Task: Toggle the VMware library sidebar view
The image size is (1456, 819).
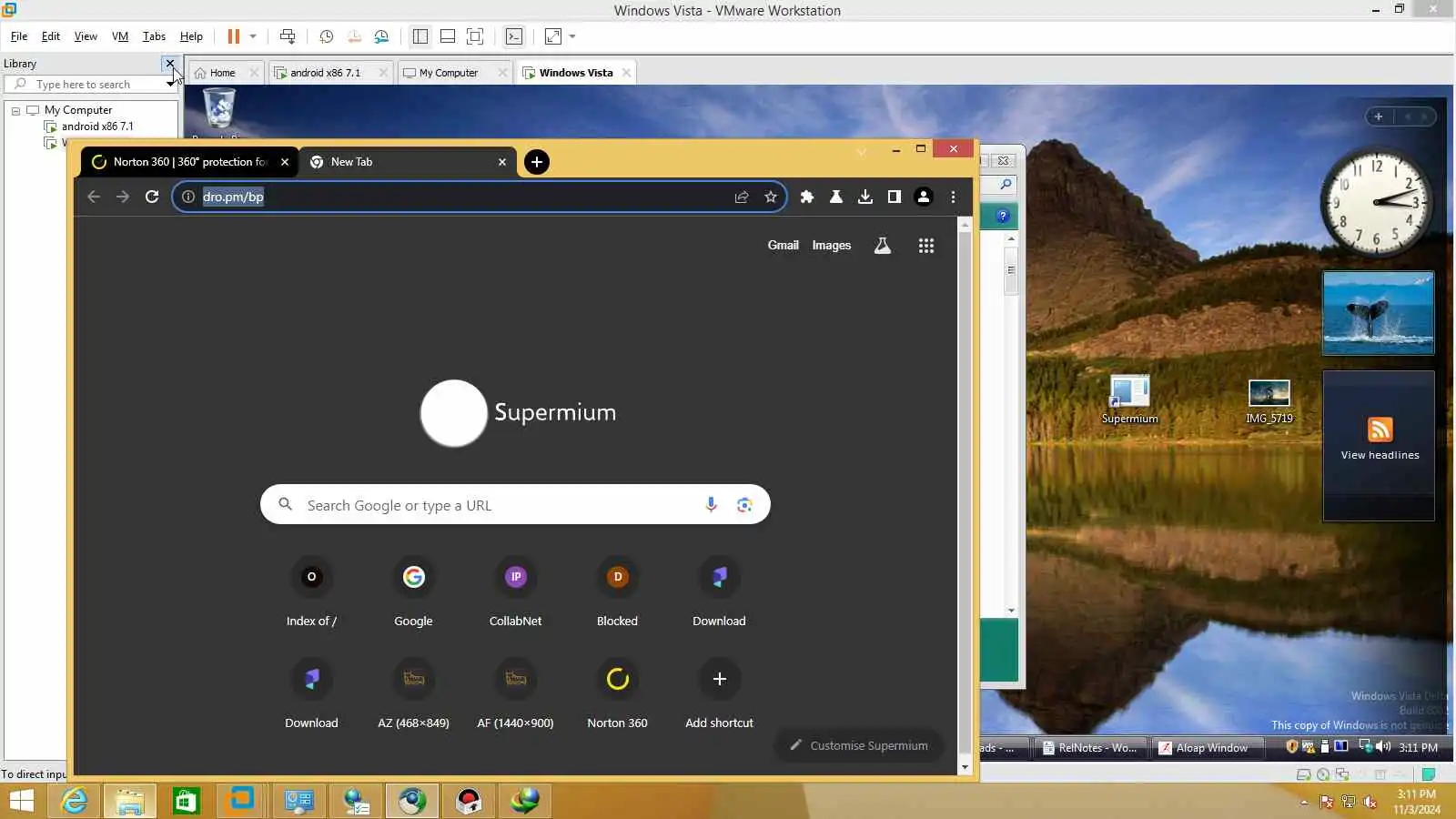Action: tap(420, 36)
